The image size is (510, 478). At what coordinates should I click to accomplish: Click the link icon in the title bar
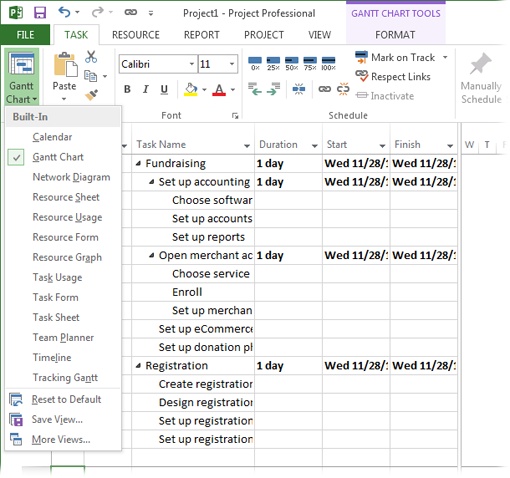(x=130, y=13)
